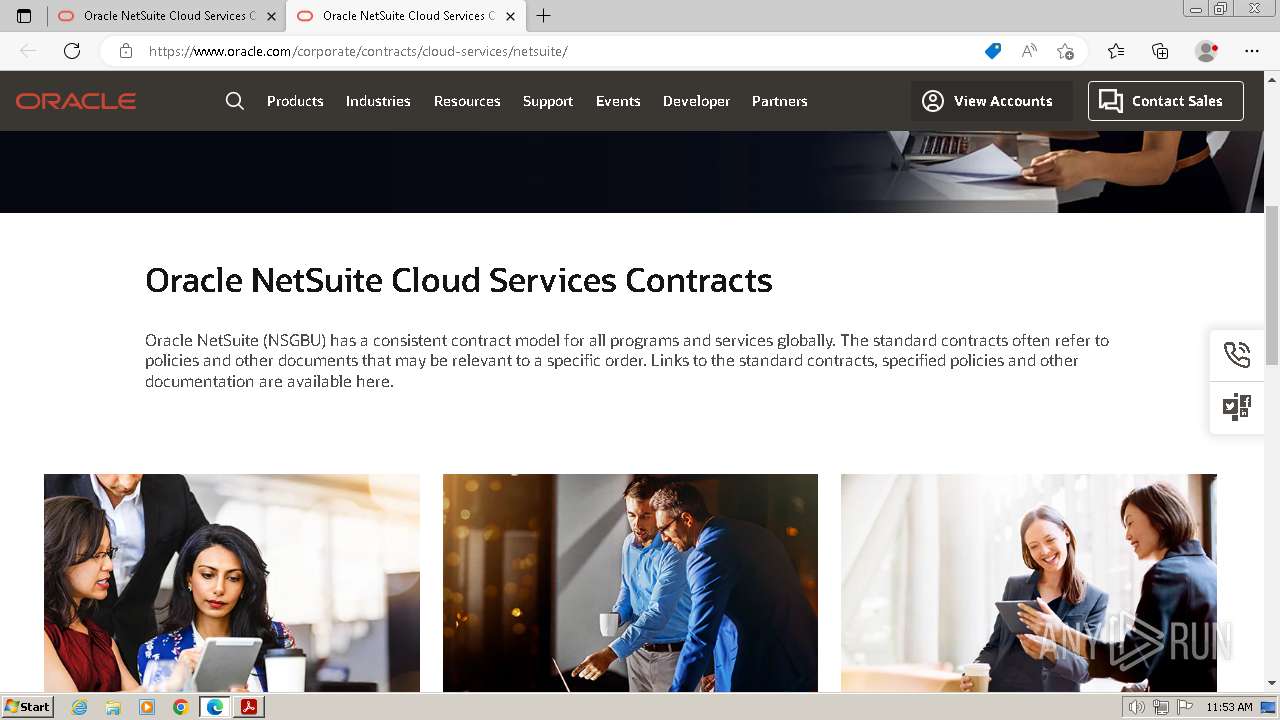Click the View Accounts button
Image resolution: width=1280 pixels, height=720 pixels.
990,101
